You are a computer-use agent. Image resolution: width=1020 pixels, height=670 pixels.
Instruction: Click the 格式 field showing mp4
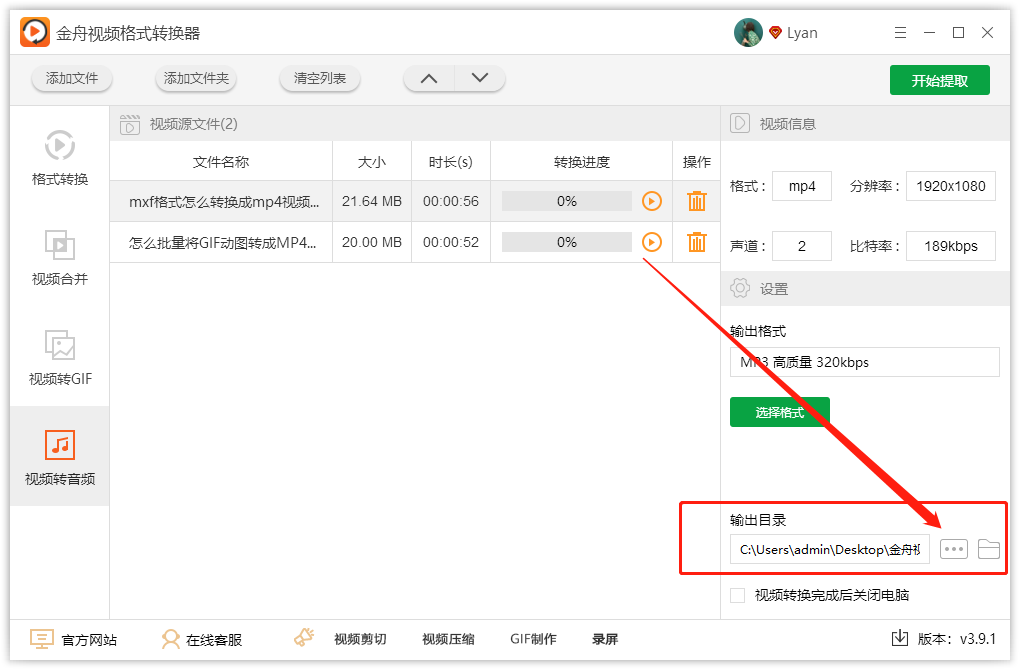click(801, 186)
